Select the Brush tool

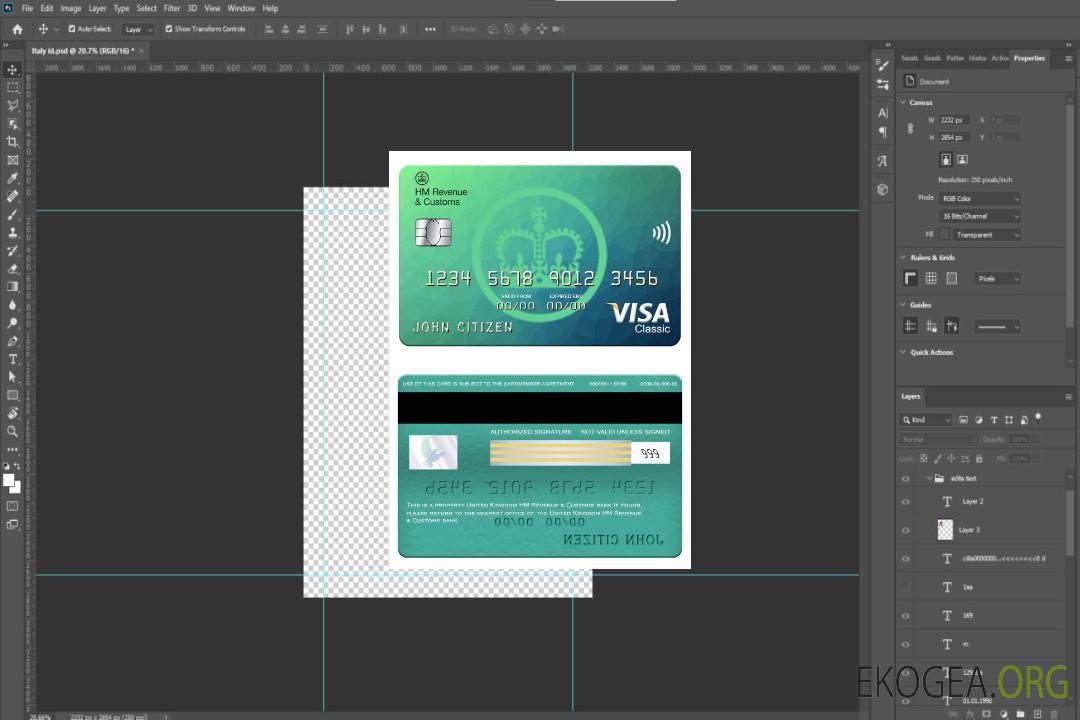[x=12, y=214]
